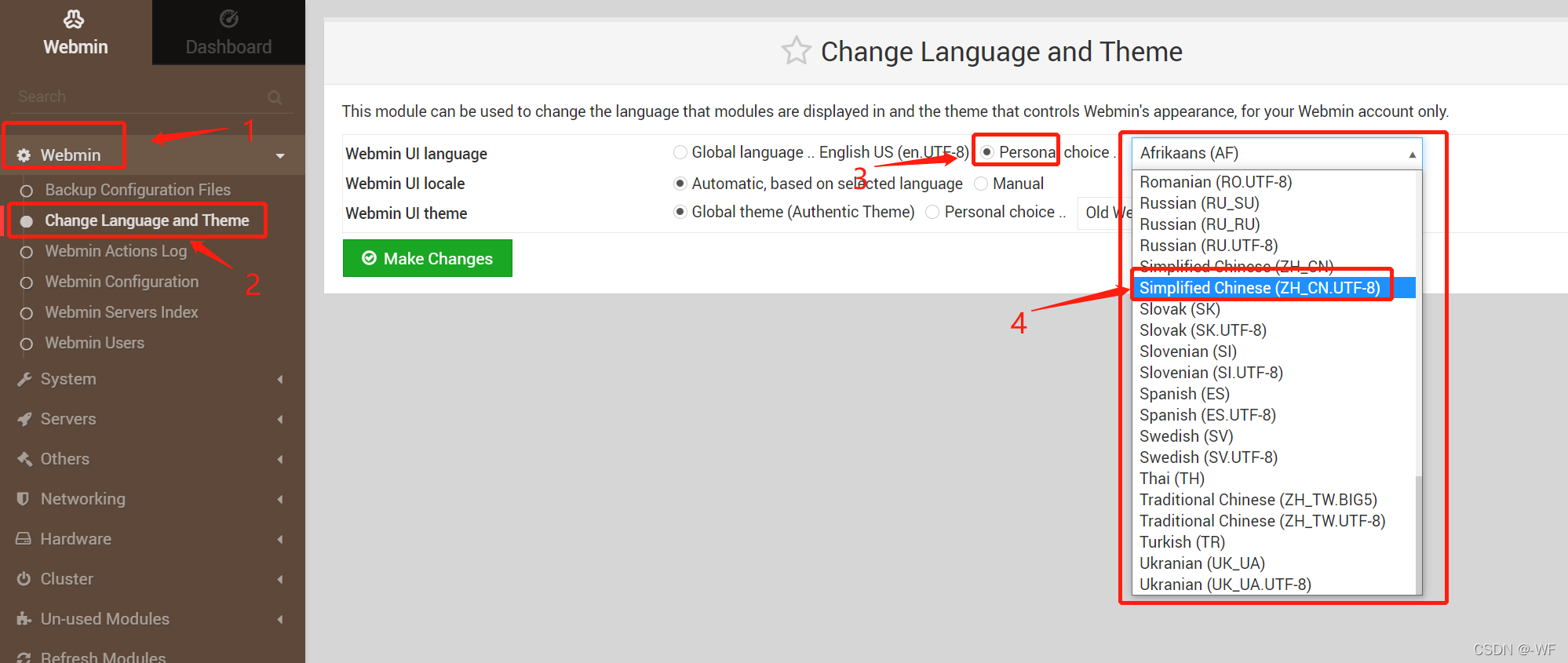The width and height of the screenshot is (1568, 663).
Task: Click the rocket icon beside Servers
Action: [x=24, y=419]
